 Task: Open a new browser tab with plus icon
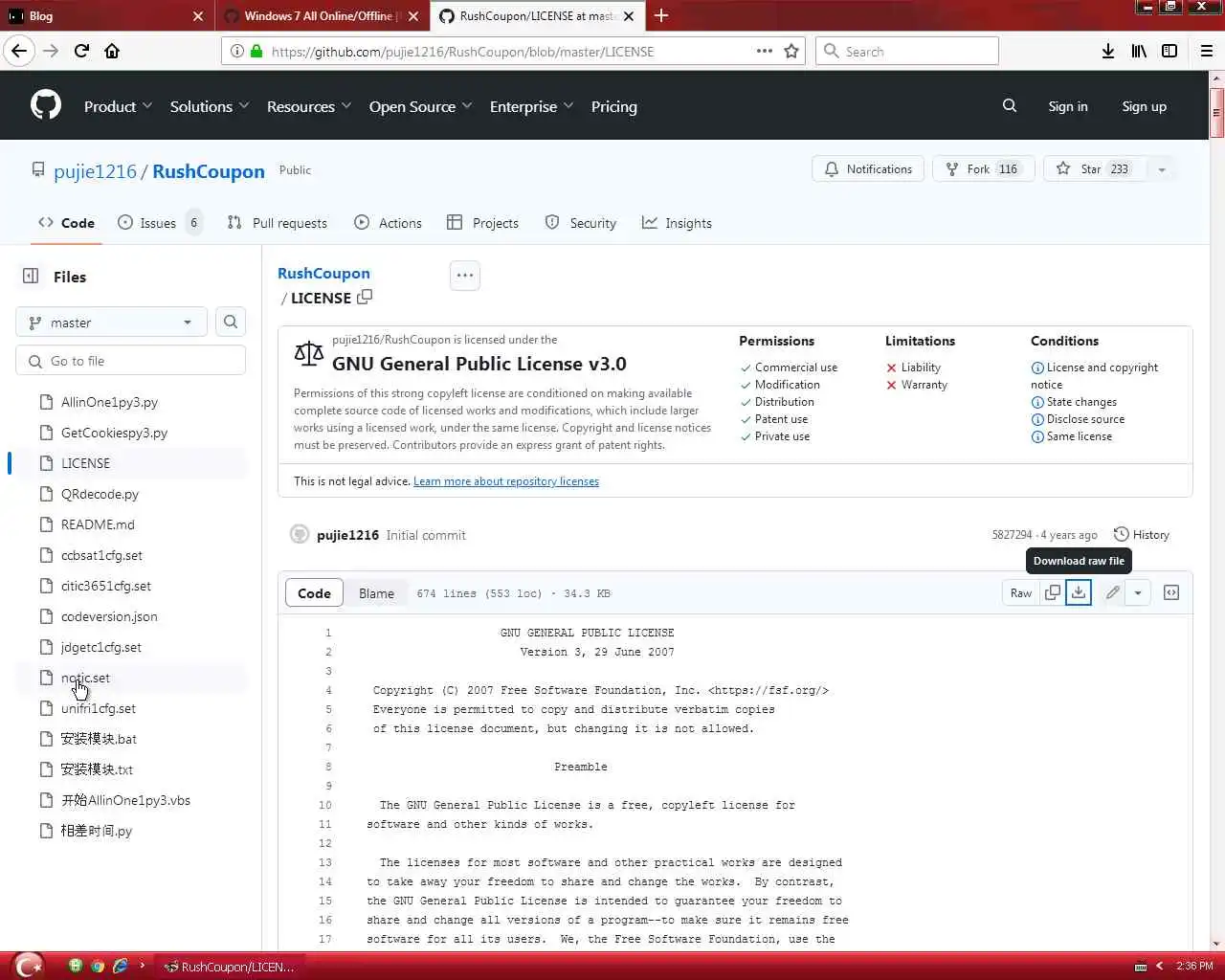pyautogui.click(x=661, y=15)
